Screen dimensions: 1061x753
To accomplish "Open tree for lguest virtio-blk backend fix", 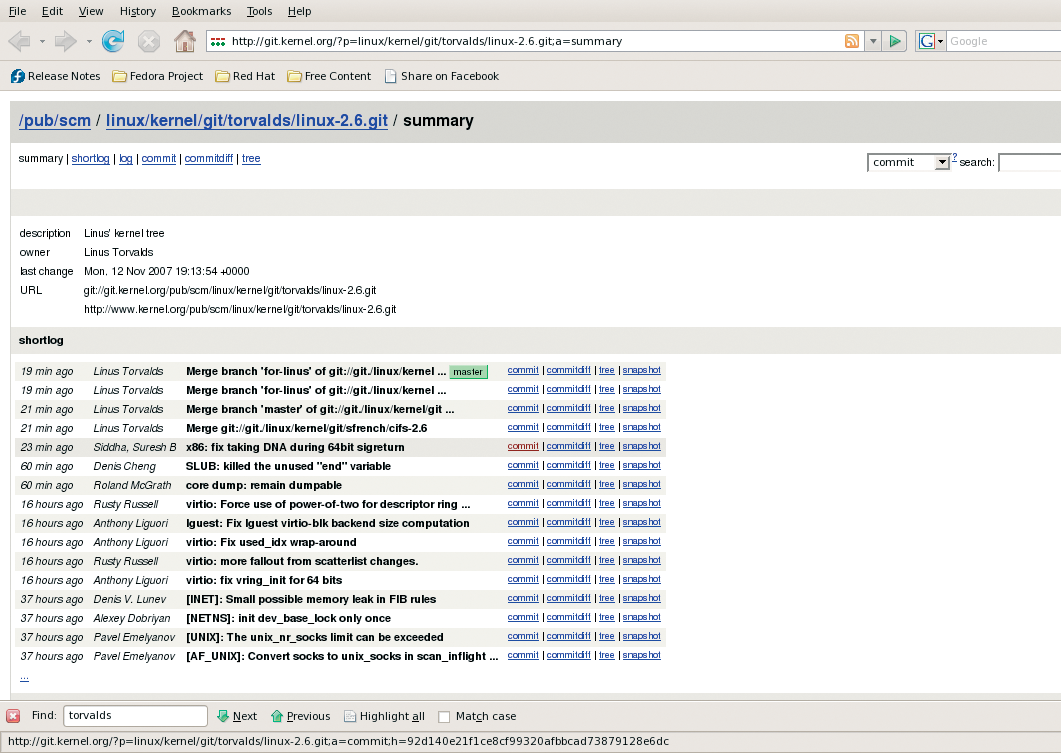I will point(606,522).
